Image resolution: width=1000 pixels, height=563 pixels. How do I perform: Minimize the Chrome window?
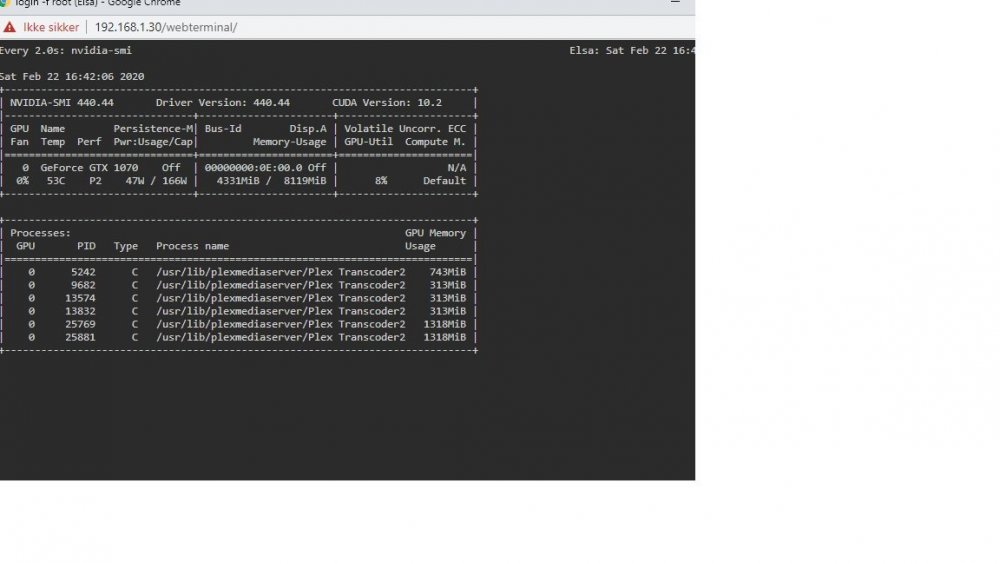click(675, 3)
